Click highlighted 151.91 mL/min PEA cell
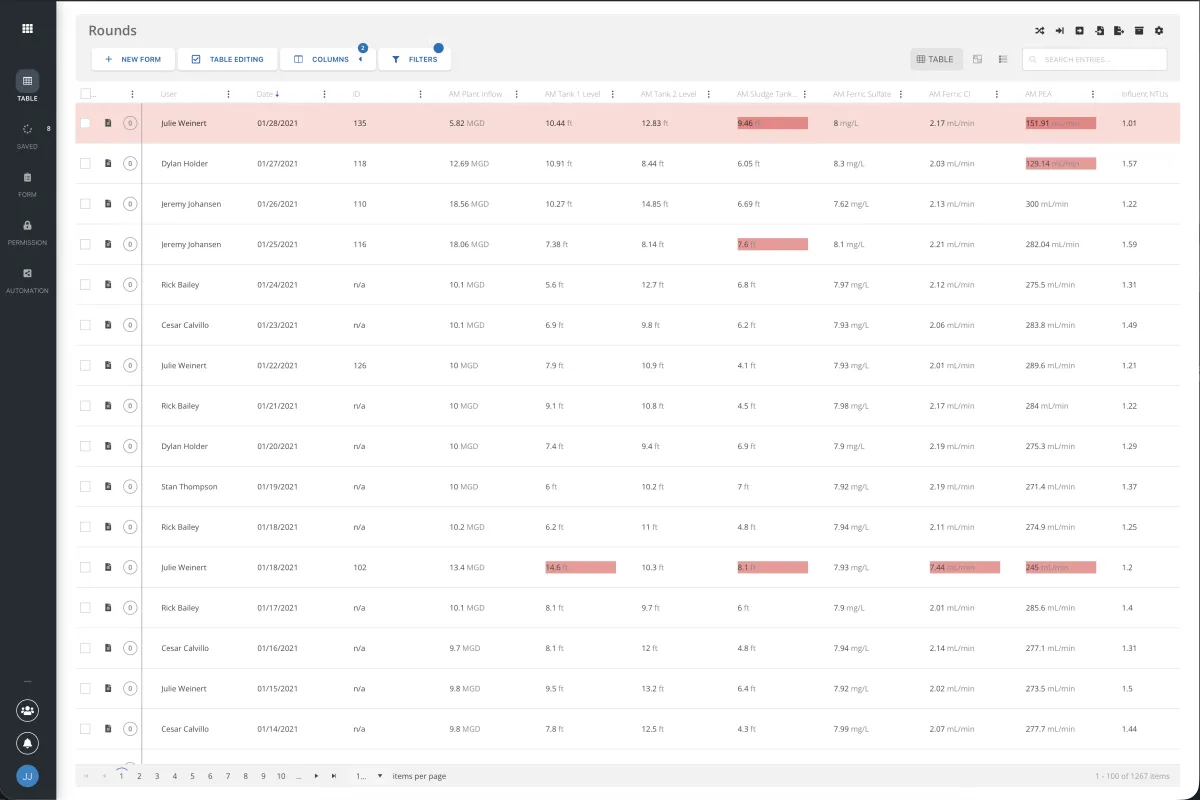Screen dimensions: 1200x800 1060,123
